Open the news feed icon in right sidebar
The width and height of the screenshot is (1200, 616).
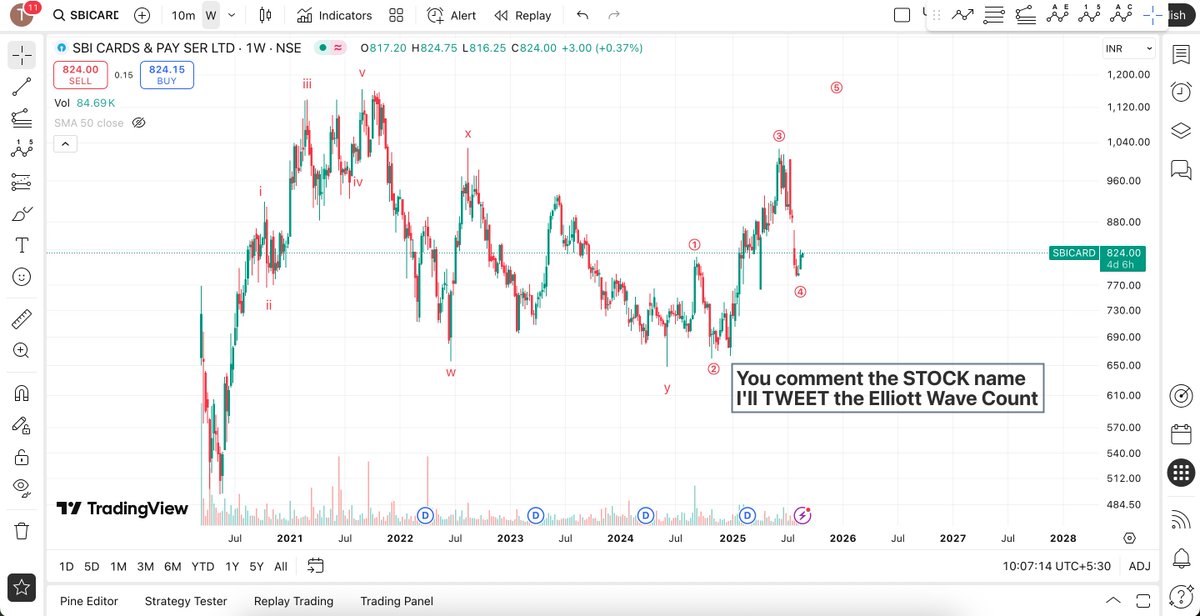[x=1179, y=518]
